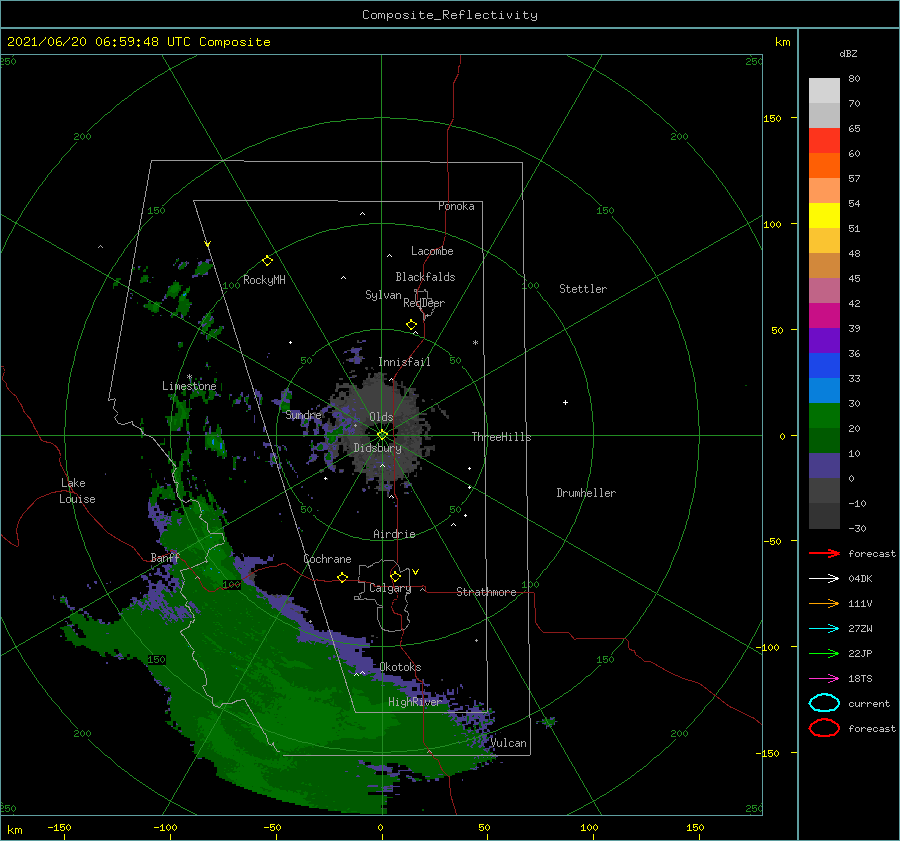
Task: Click the Sylvan town label
Action: point(383,295)
